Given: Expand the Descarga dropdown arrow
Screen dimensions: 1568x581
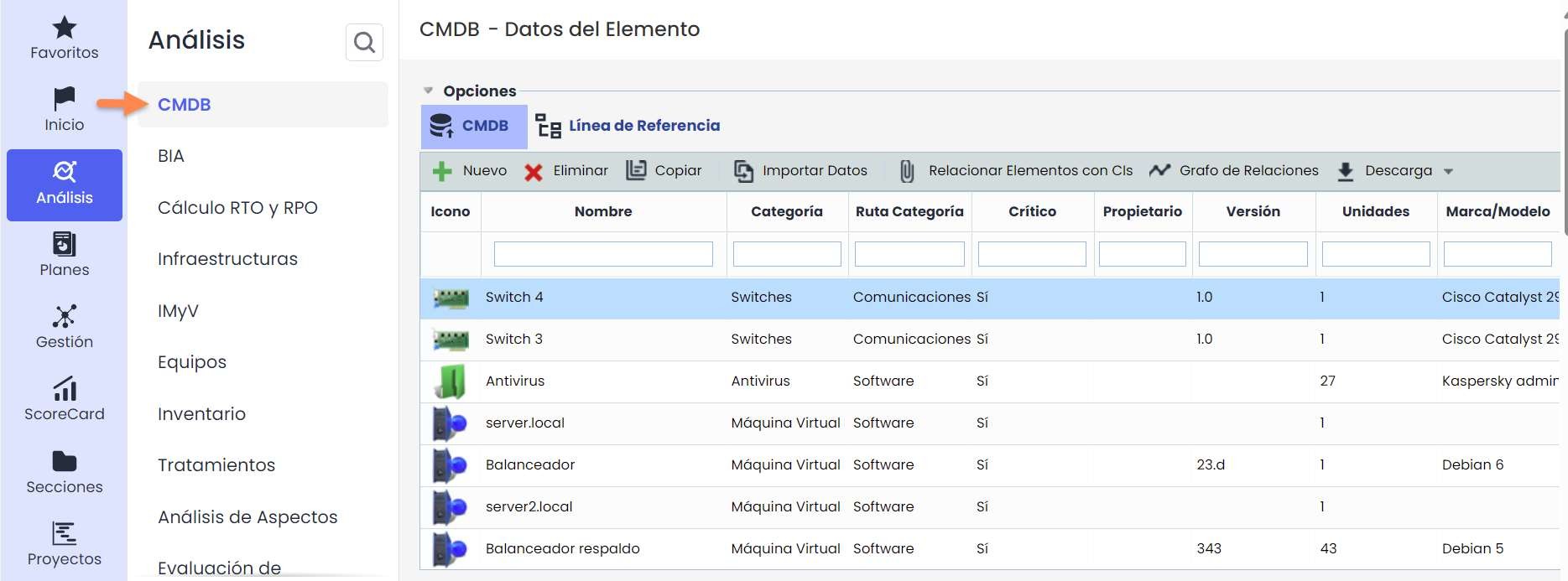Looking at the screenshot, I should click(1448, 171).
